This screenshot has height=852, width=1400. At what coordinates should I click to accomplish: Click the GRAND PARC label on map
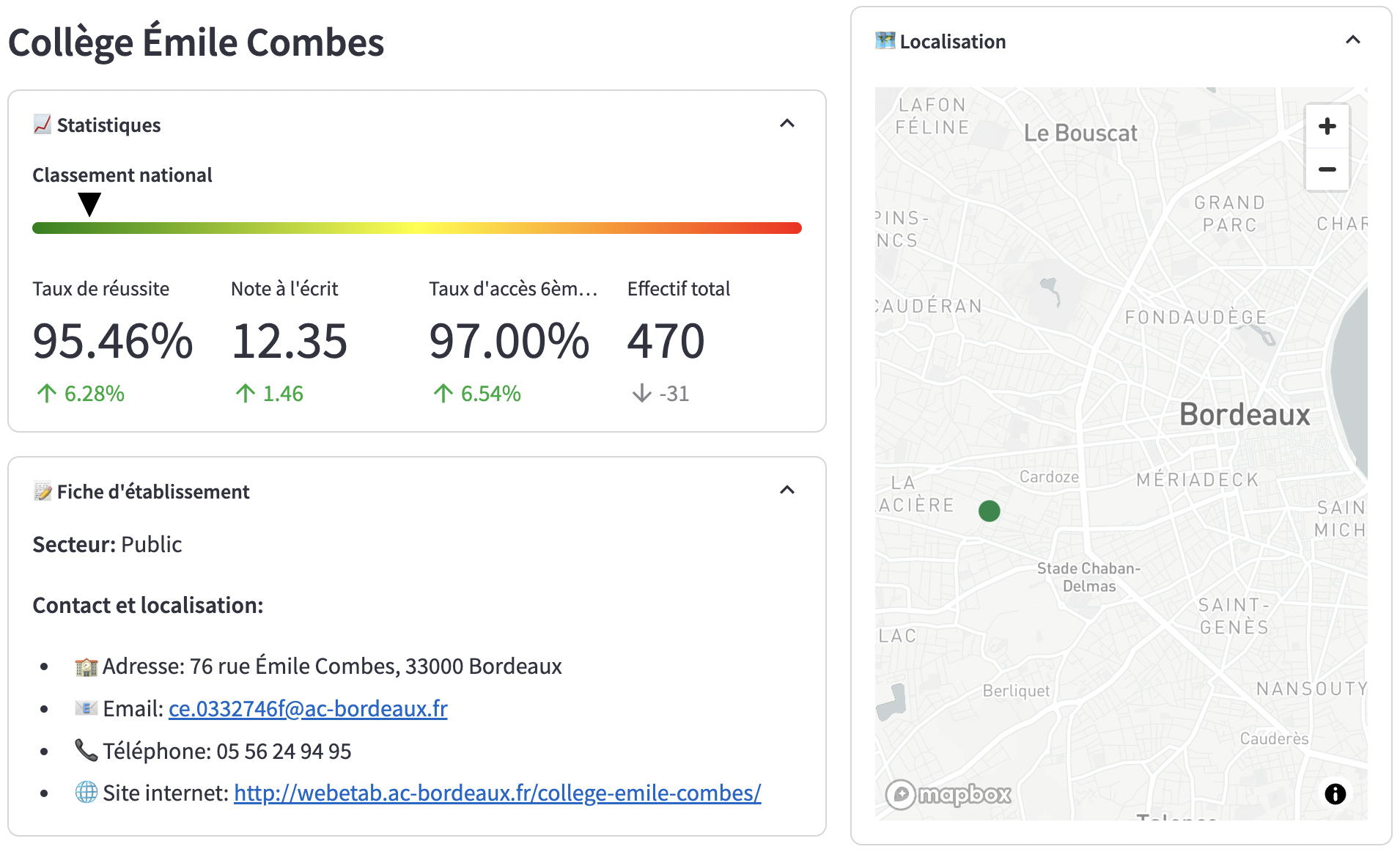point(1230,213)
